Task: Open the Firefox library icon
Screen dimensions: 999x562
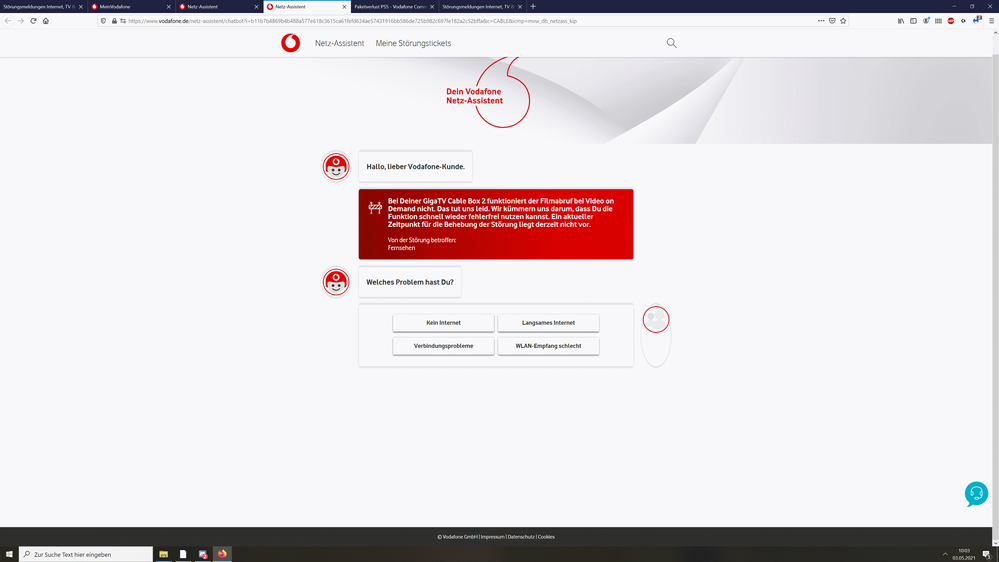Action: pos(901,20)
